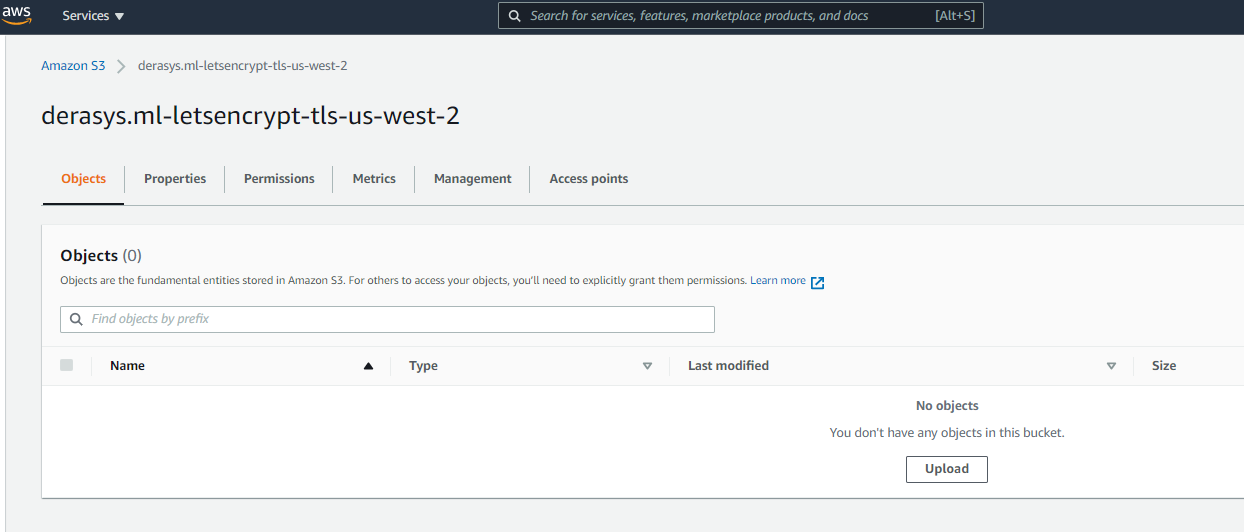Sort objects by the Name column

pyautogui.click(x=127, y=366)
